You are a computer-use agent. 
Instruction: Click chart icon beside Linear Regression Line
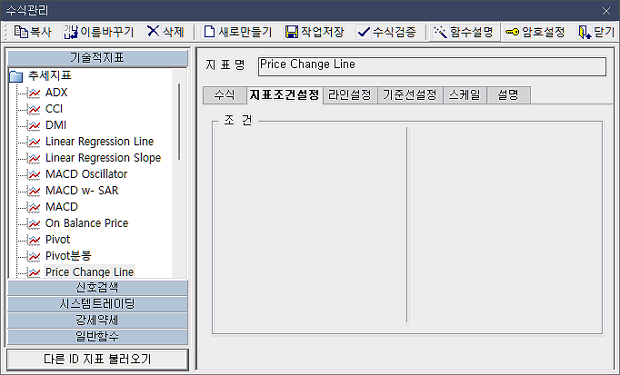(34, 142)
